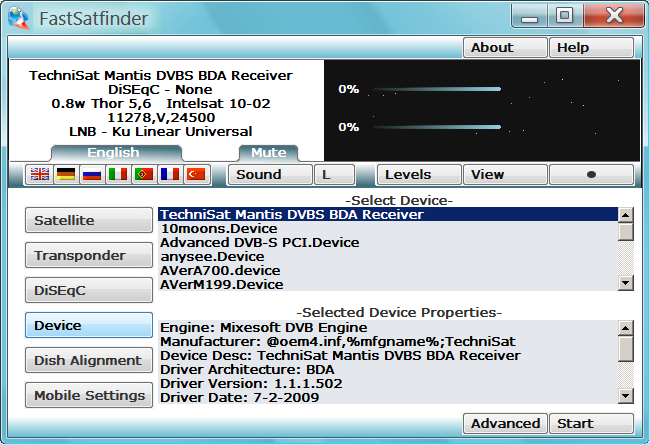Image resolution: width=650 pixels, height=445 pixels.
Task: Select AVerM199.Device in the list
Action: coord(388,285)
